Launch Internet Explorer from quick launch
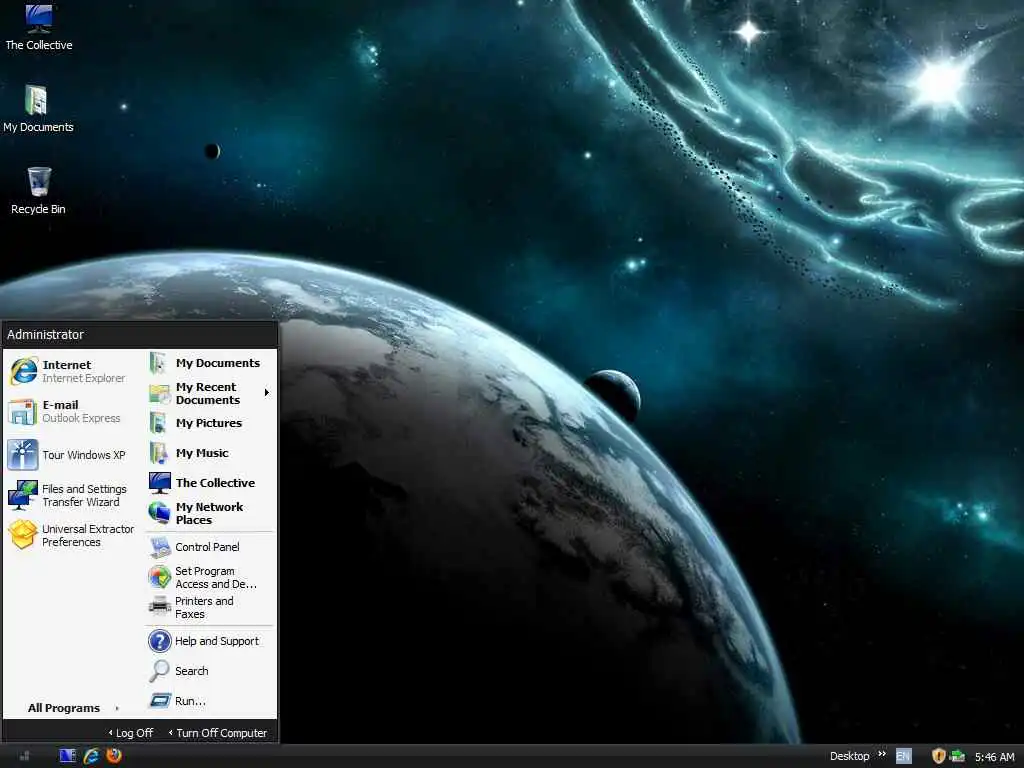This screenshot has height=768, width=1024. pos(91,756)
